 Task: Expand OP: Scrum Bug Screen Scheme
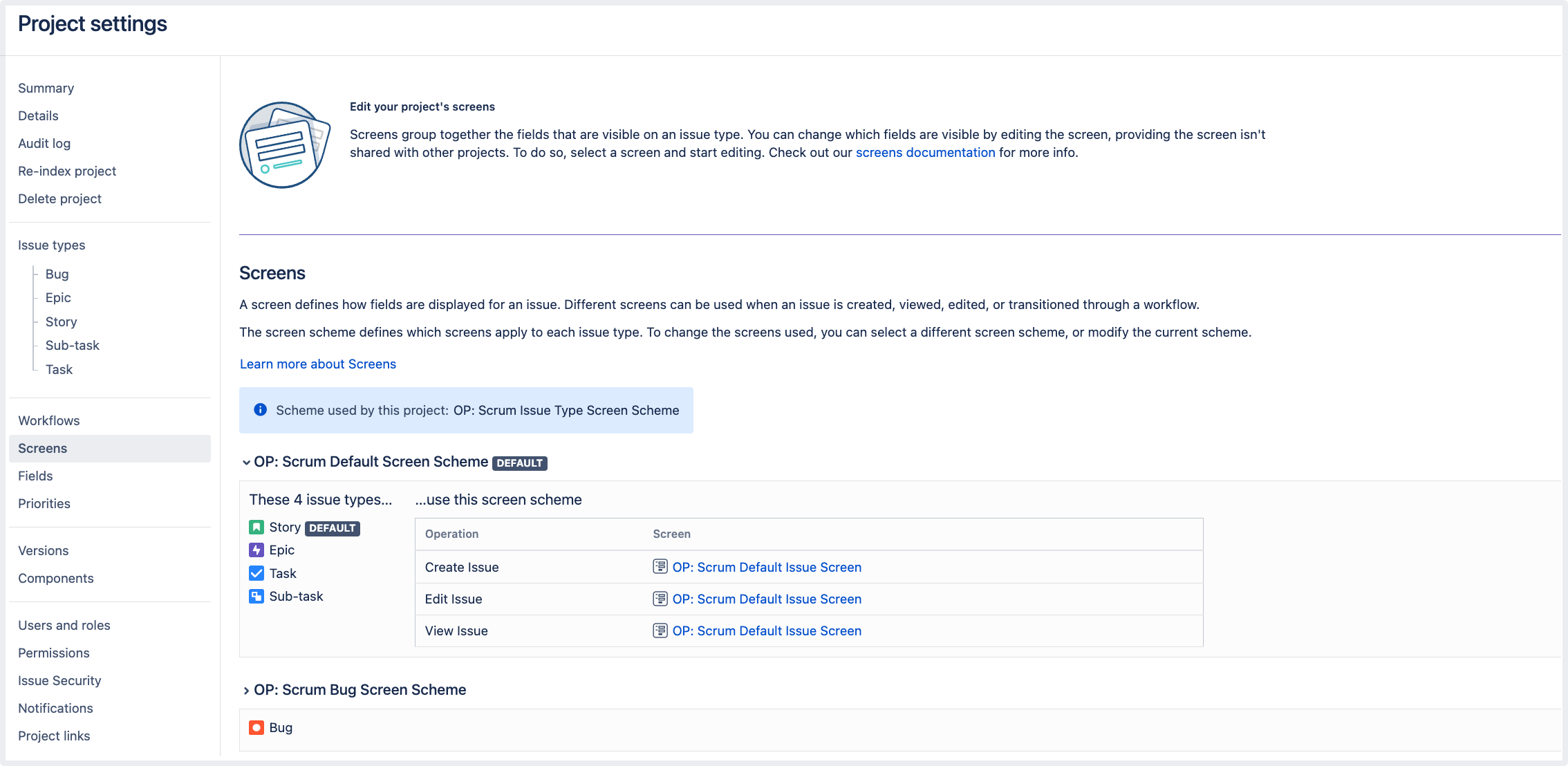(x=246, y=691)
